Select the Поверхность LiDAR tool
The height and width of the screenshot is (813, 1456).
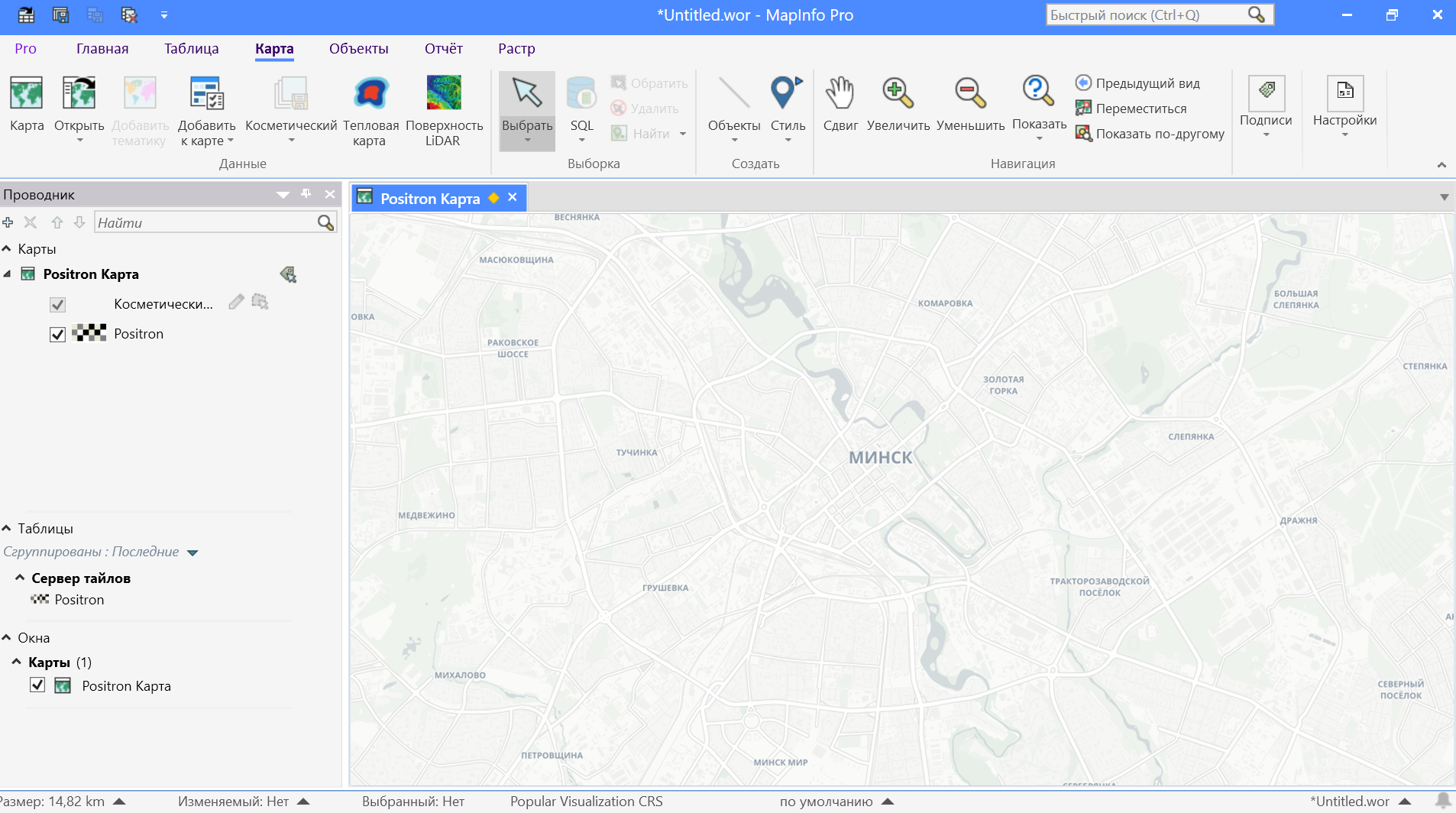[x=443, y=105]
